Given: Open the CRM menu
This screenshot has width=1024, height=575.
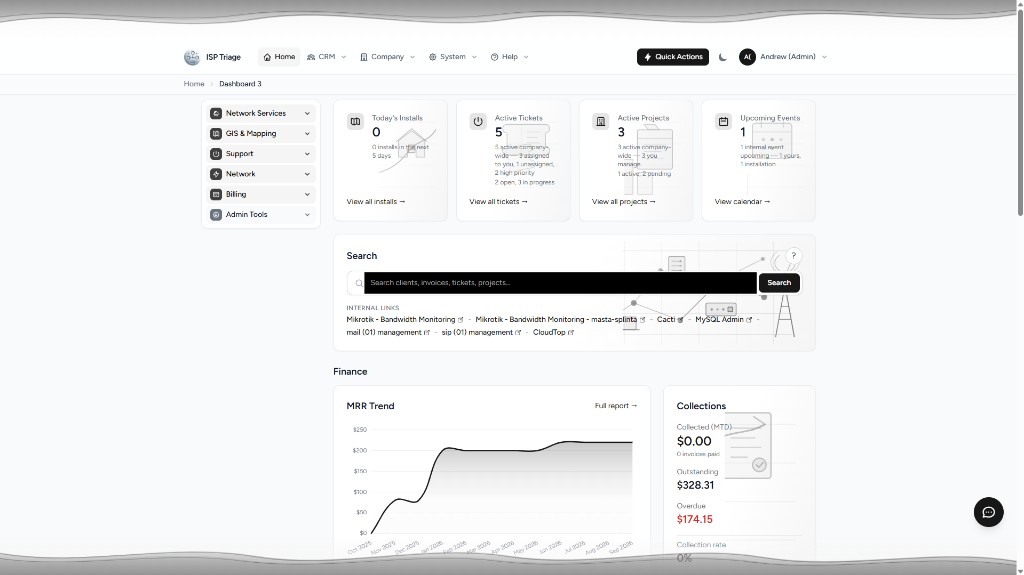Looking at the screenshot, I should click(327, 57).
